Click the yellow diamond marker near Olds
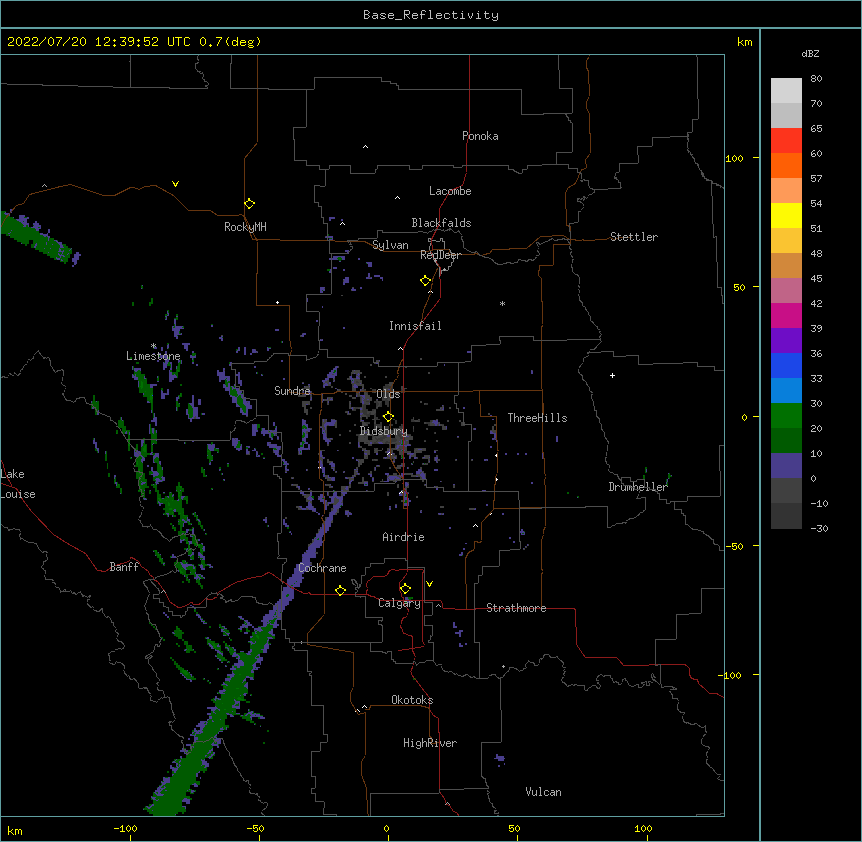This screenshot has width=862, height=842. [x=388, y=416]
